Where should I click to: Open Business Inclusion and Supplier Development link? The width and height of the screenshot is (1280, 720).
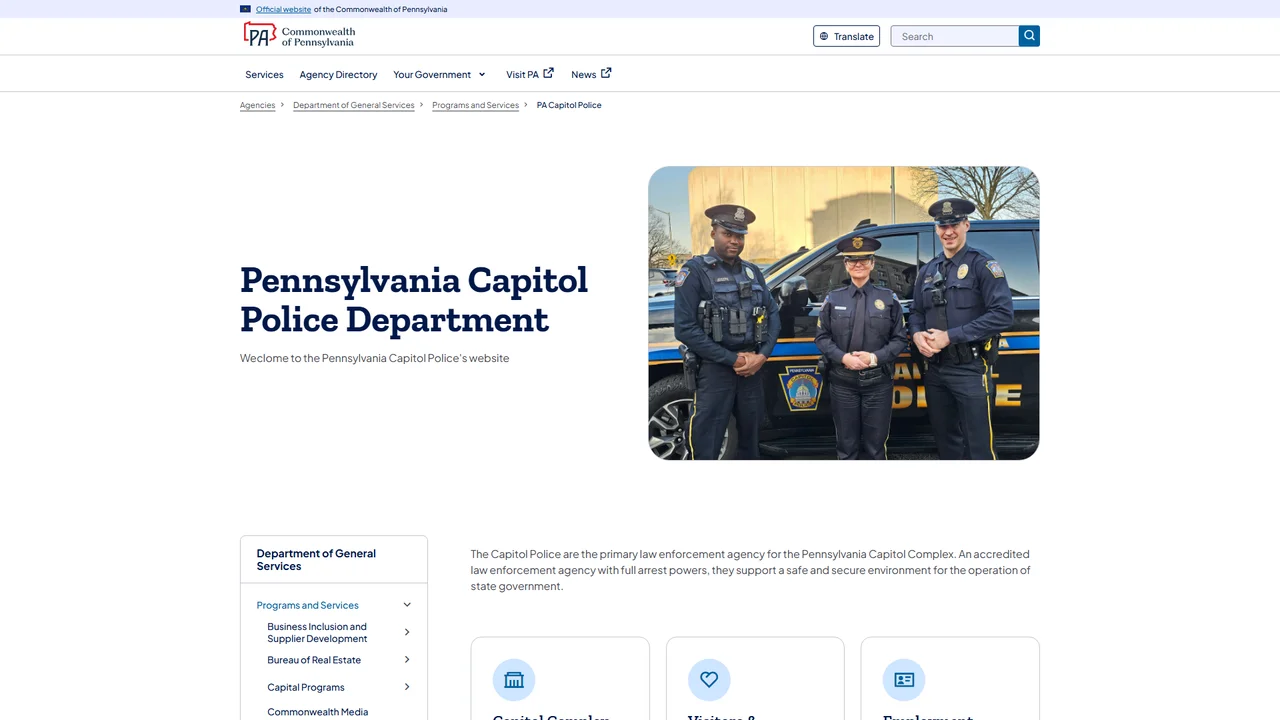pos(317,633)
